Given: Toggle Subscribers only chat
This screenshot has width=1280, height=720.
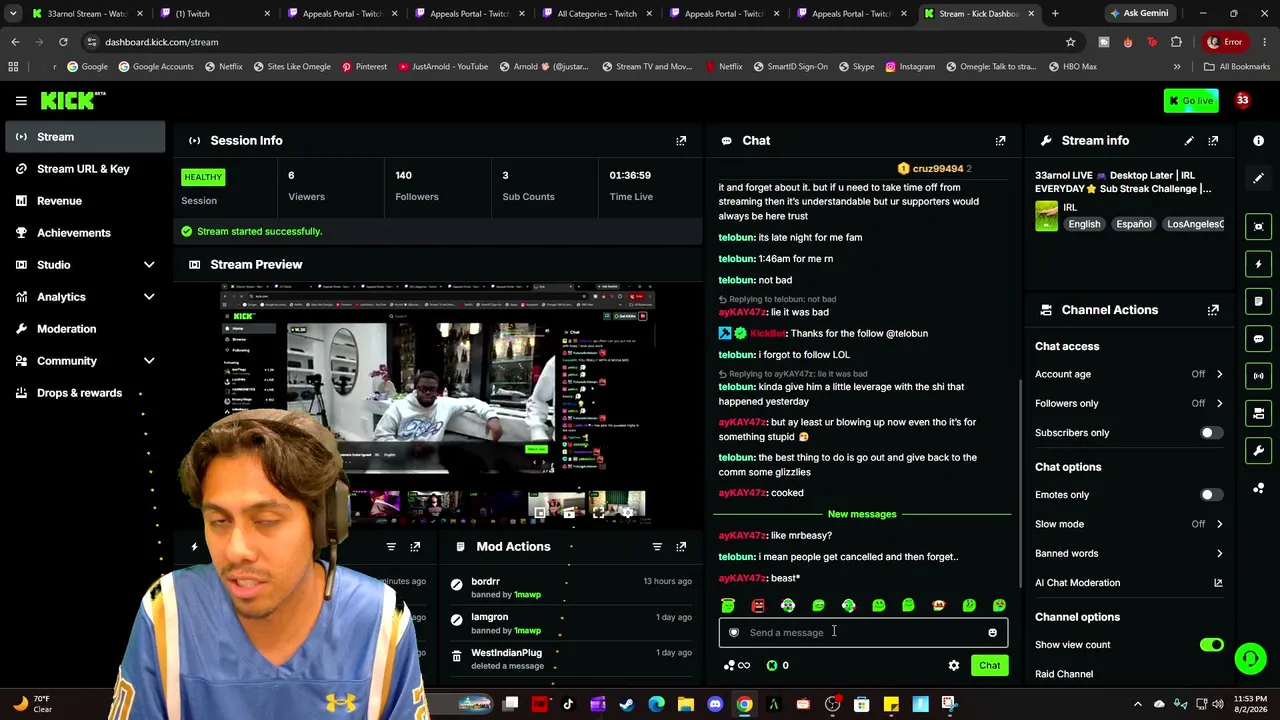Looking at the screenshot, I should coord(1211,433).
